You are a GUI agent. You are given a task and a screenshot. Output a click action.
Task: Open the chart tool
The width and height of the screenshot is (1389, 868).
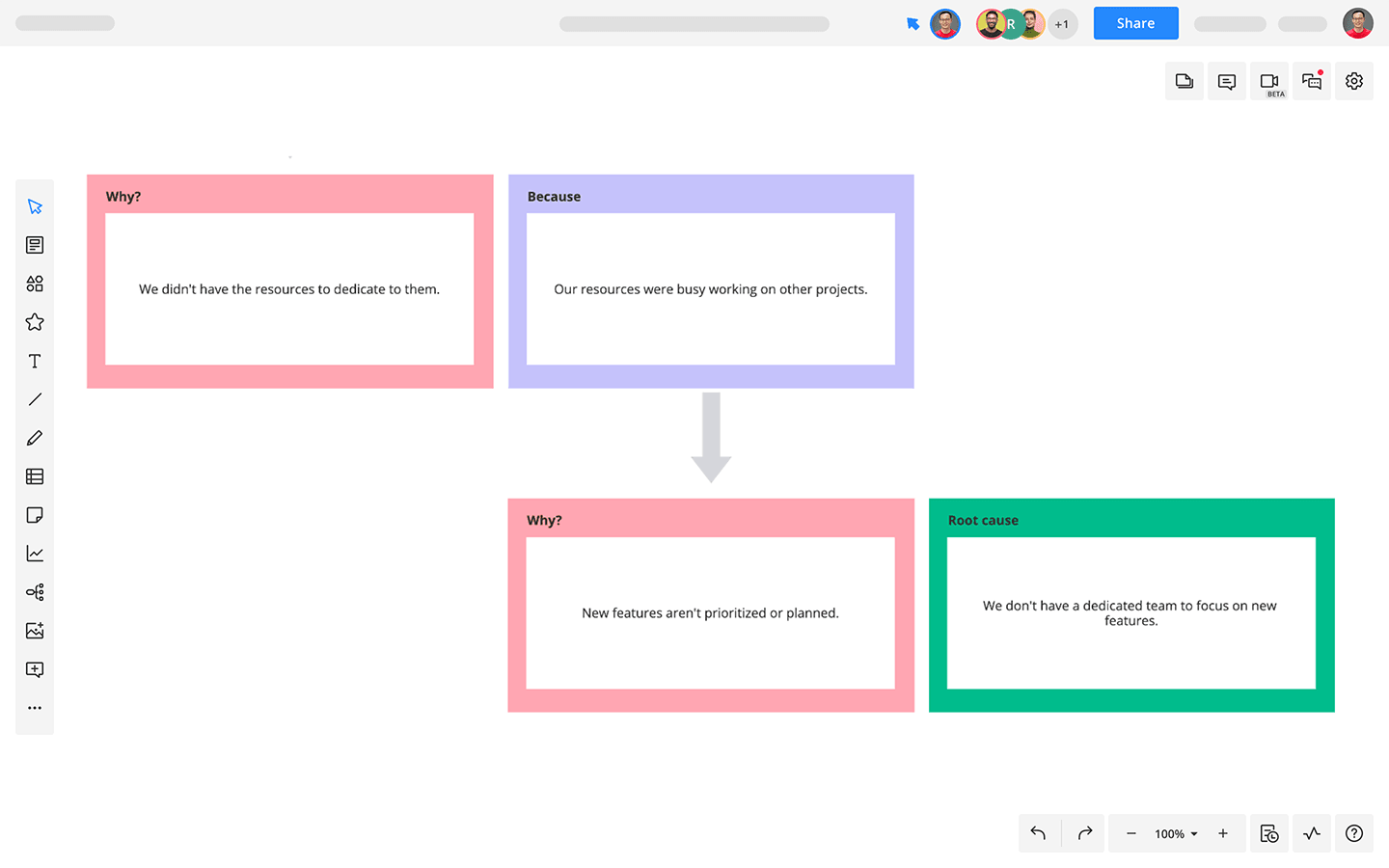pos(35,554)
